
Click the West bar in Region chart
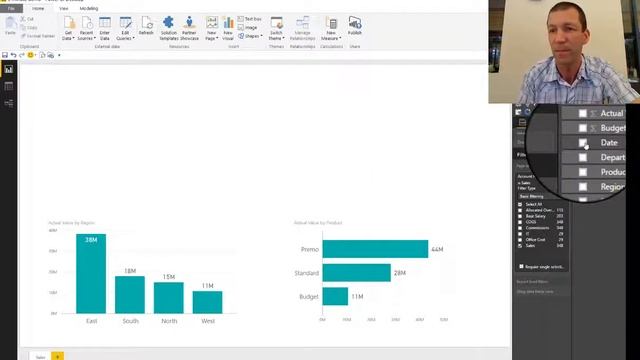pos(207,302)
